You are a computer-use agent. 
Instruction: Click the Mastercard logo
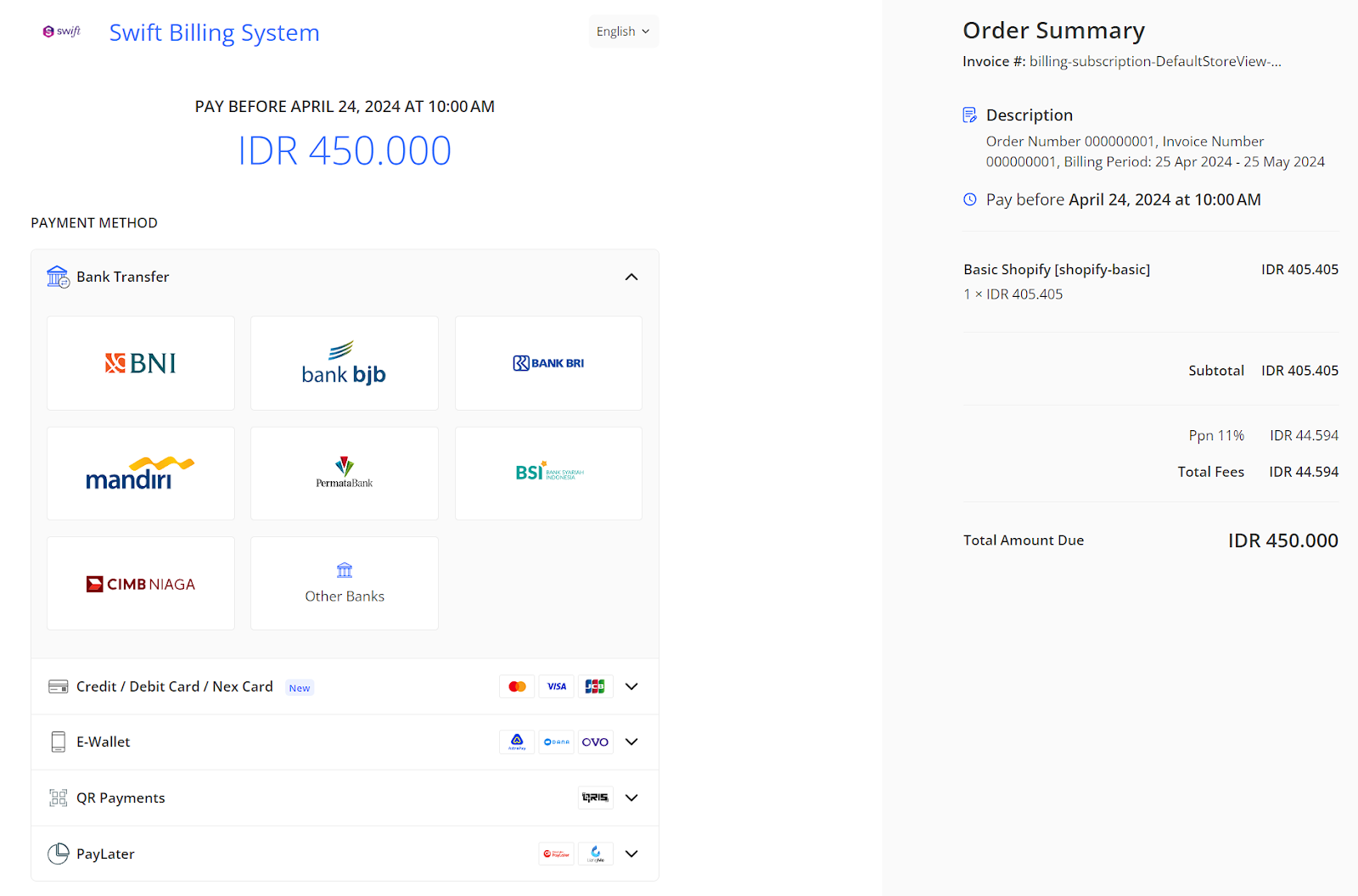(x=517, y=686)
